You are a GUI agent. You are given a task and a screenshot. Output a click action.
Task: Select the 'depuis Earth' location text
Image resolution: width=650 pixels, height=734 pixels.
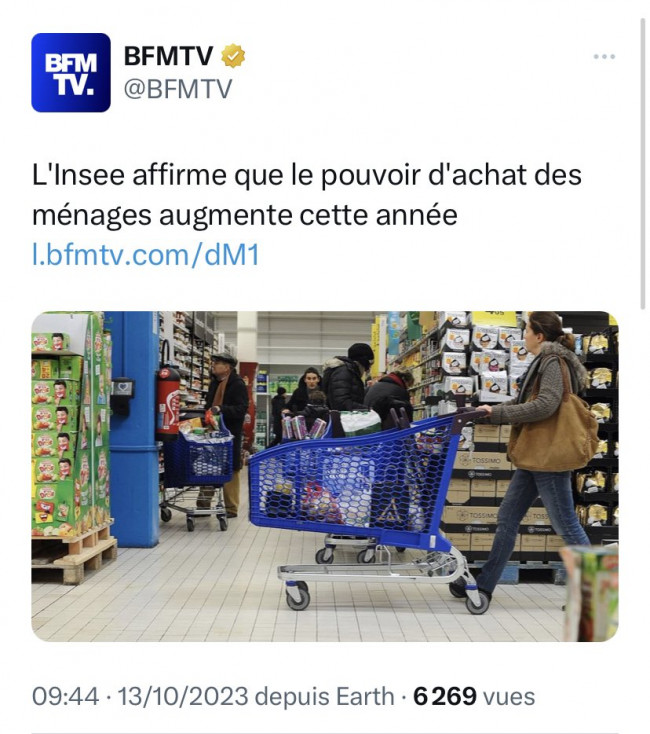point(324,696)
